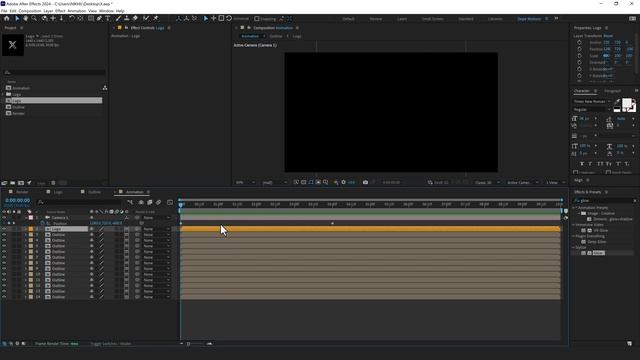Switch to the Paragraph panel tab
Image resolution: width=640 pixels, height=360 pixels.
pyautogui.click(x=612, y=91)
